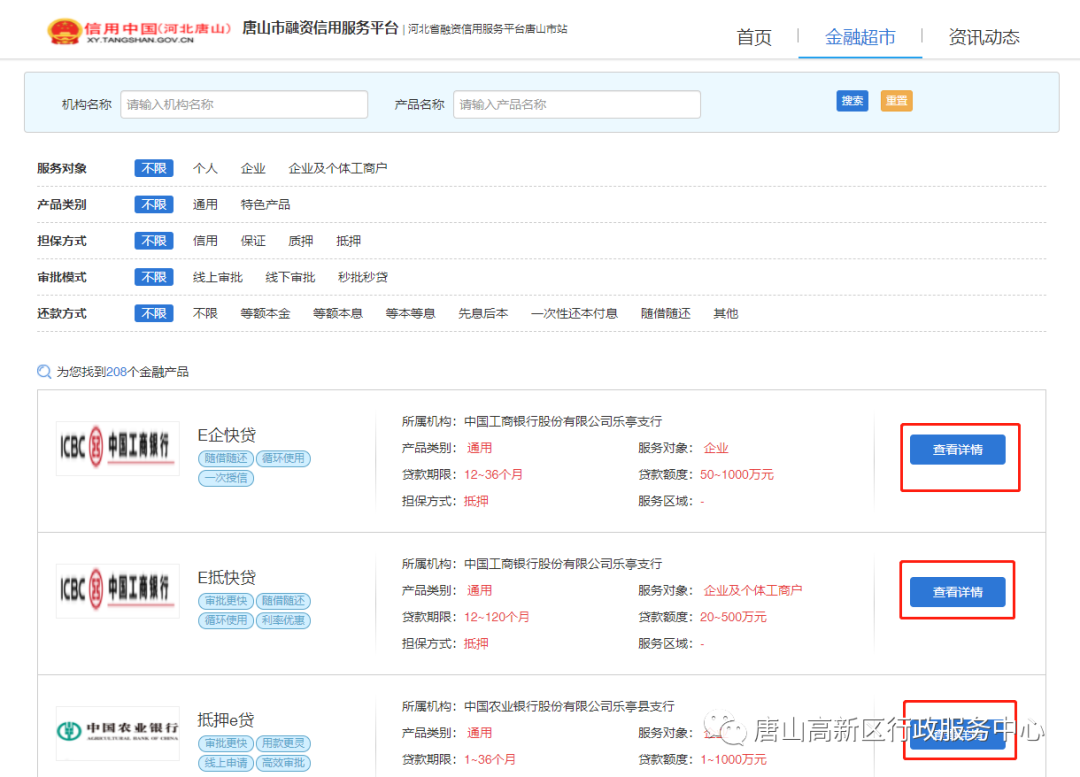Select 秒批秒贷 under 审批模式
Screen dimensions: 1080x777
coord(362,277)
